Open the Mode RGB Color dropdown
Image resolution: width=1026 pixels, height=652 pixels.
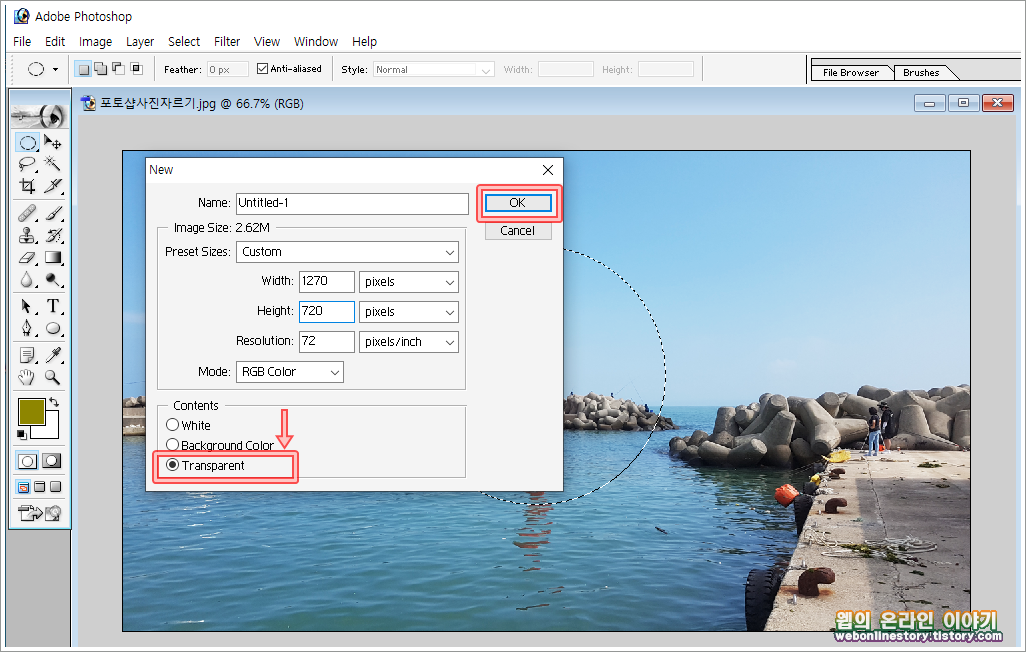[x=290, y=372]
